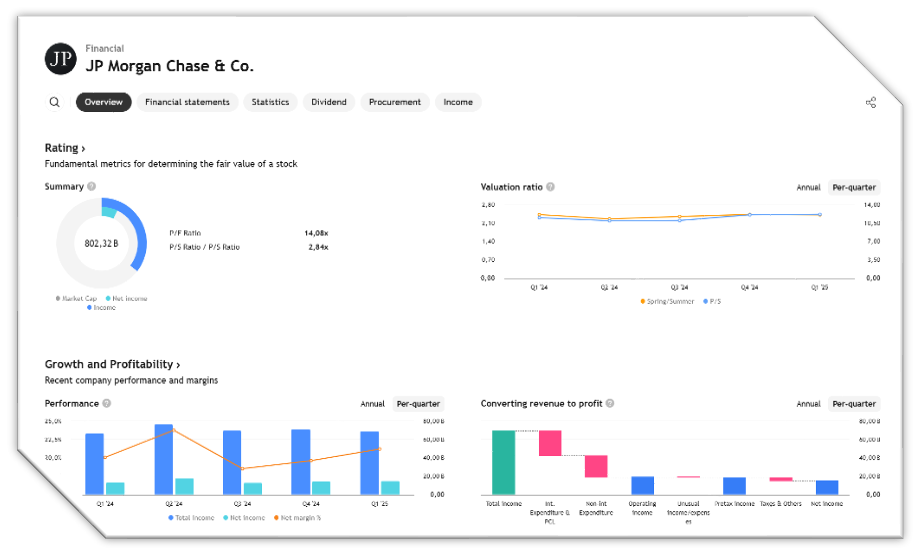Screen dimensions: 920x556
Task: Open help icon next to Summary
Action: point(92,187)
